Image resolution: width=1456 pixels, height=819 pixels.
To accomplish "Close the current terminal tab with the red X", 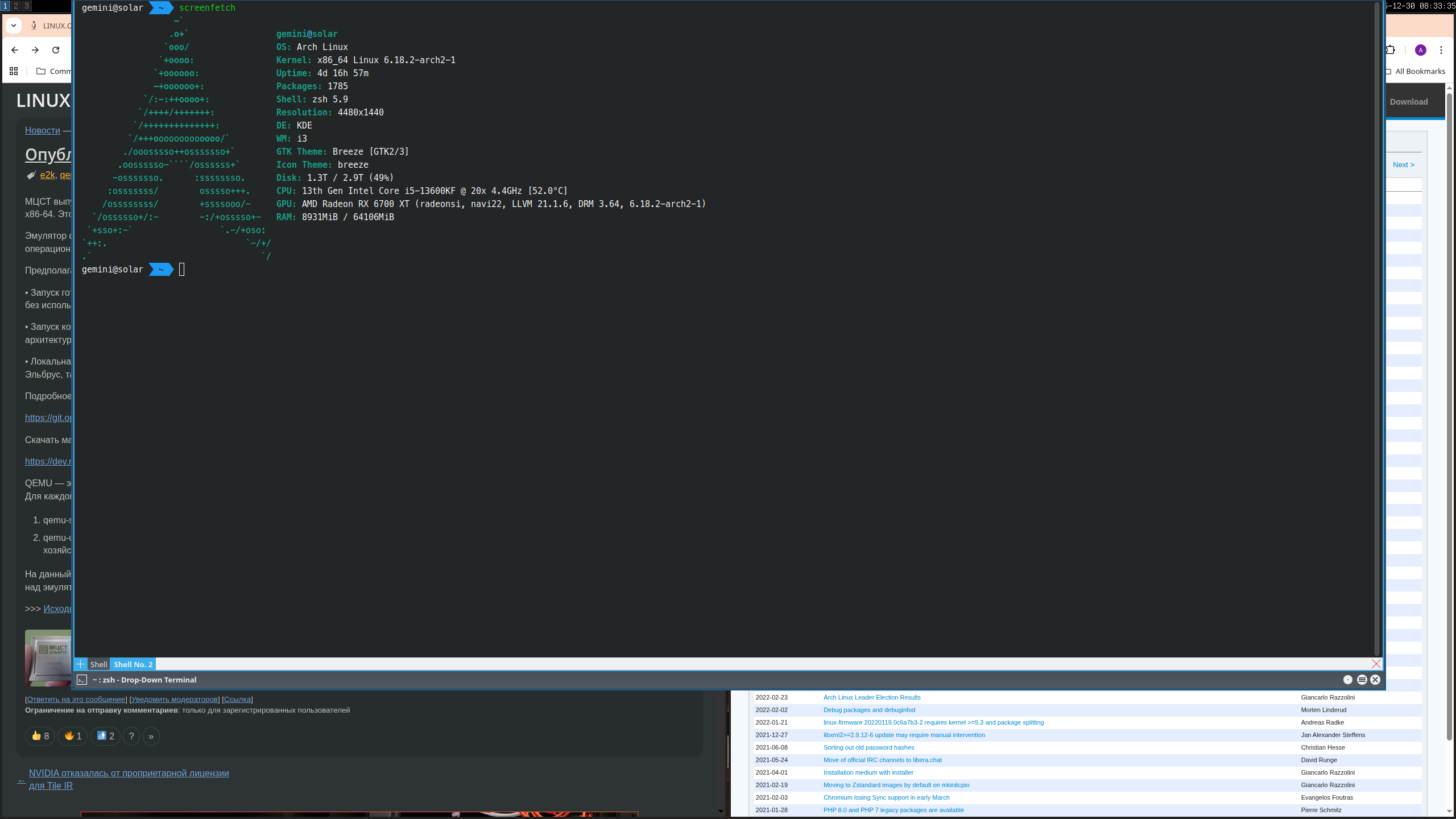I will click(1376, 664).
